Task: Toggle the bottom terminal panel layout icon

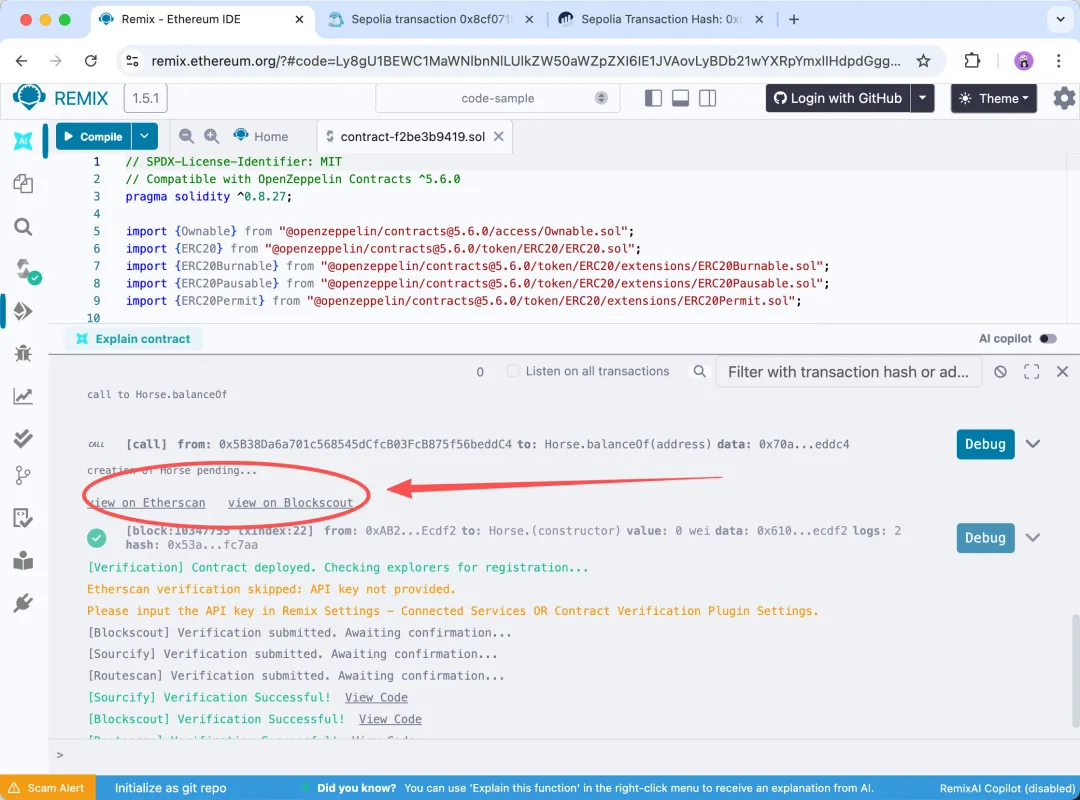Action: tap(681, 99)
